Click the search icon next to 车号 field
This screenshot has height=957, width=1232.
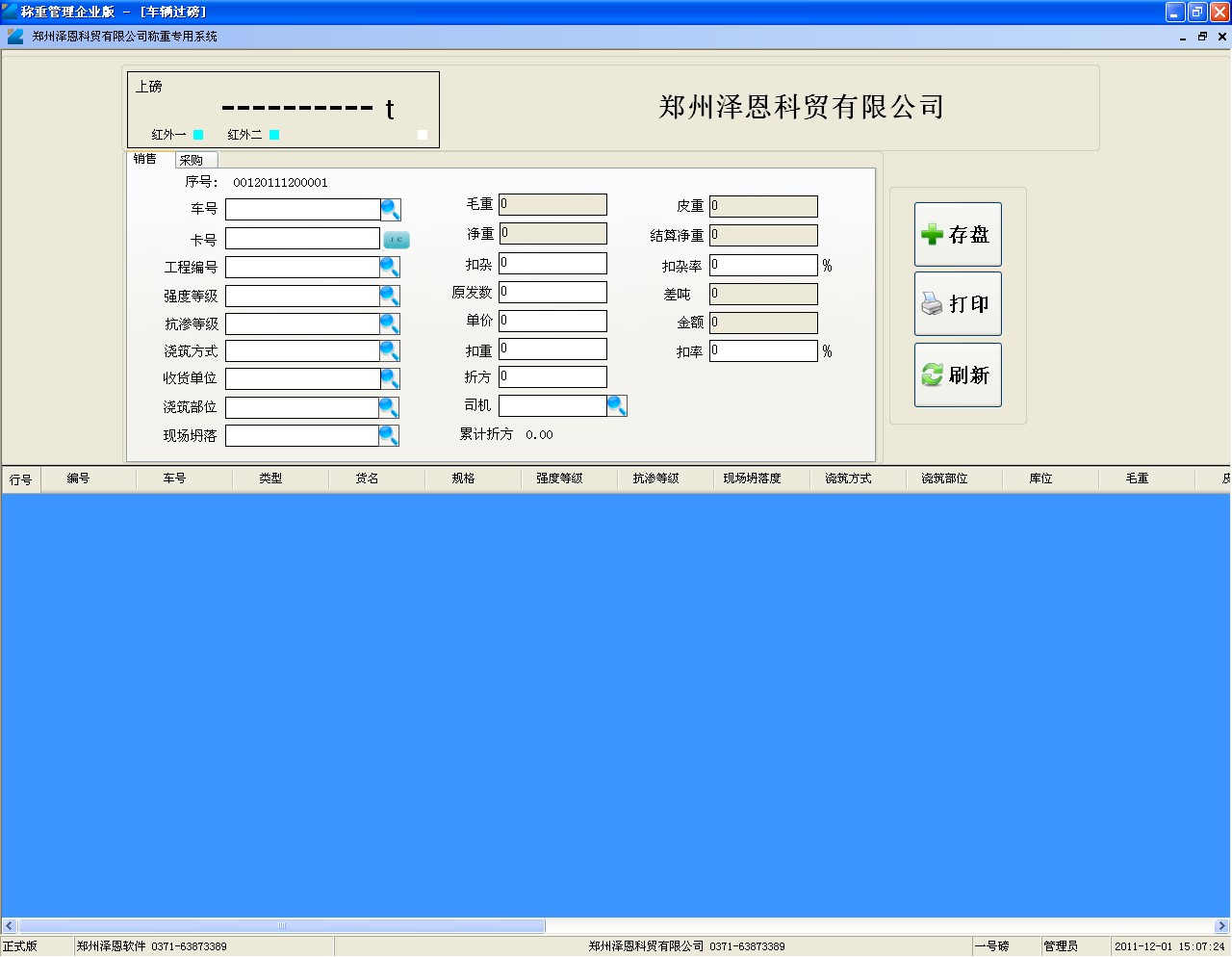(391, 209)
